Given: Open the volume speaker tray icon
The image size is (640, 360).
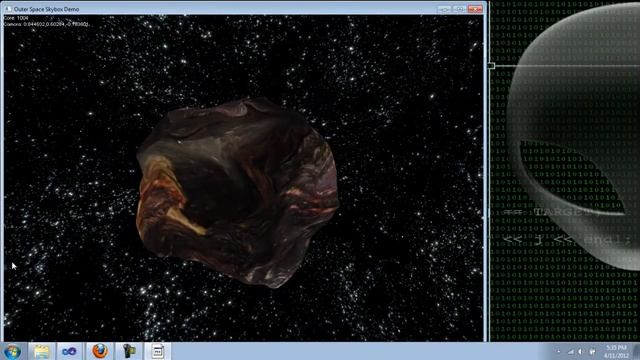Looking at the screenshot, I should point(580,351).
